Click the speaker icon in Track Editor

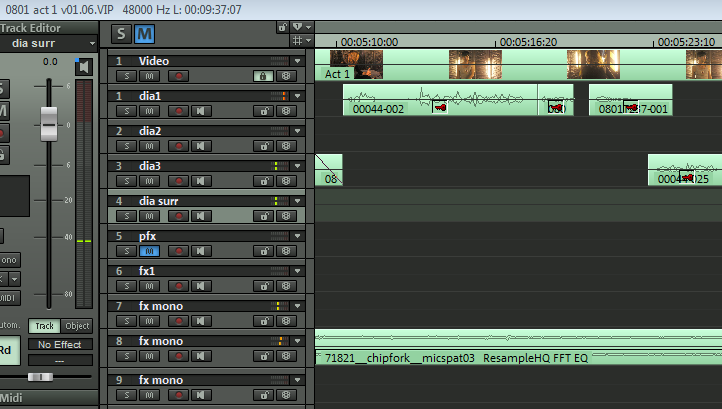click(x=84, y=67)
